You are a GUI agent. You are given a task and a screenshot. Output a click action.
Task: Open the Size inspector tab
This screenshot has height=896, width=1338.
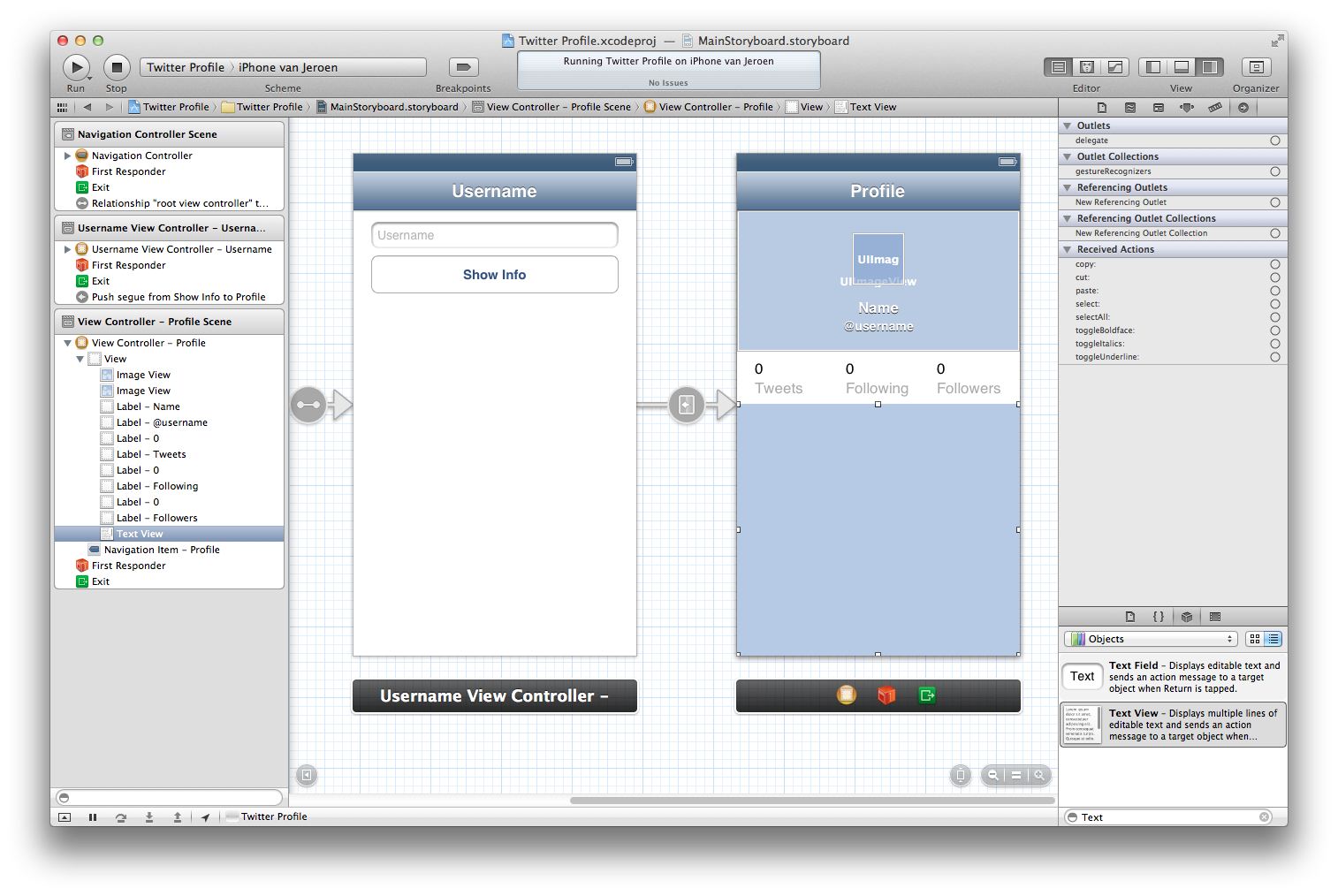pos(1215,108)
